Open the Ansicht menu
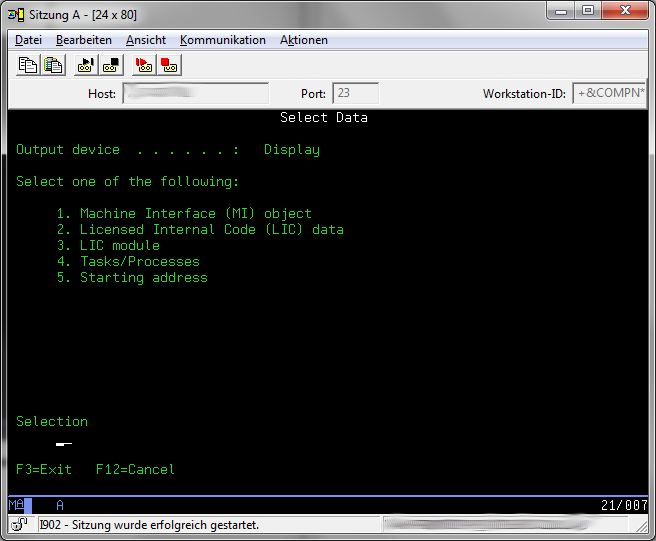This screenshot has width=656, height=541. click(146, 40)
